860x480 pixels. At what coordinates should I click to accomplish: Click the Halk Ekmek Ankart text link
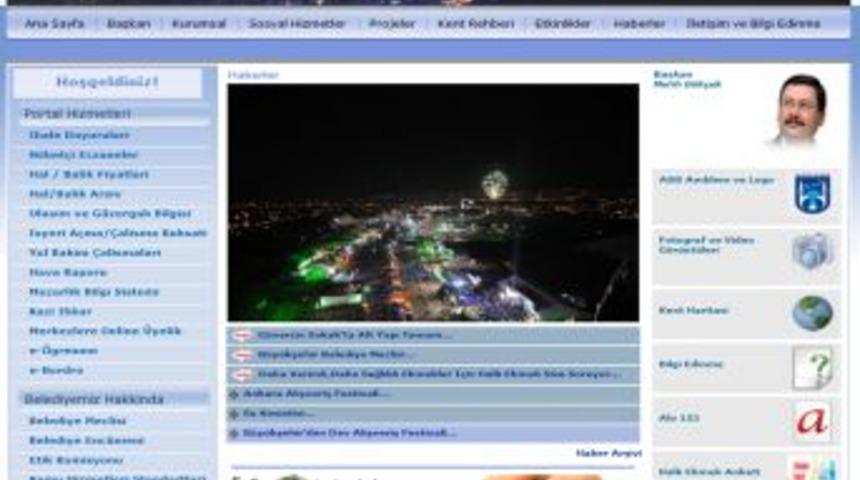tap(709, 472)
